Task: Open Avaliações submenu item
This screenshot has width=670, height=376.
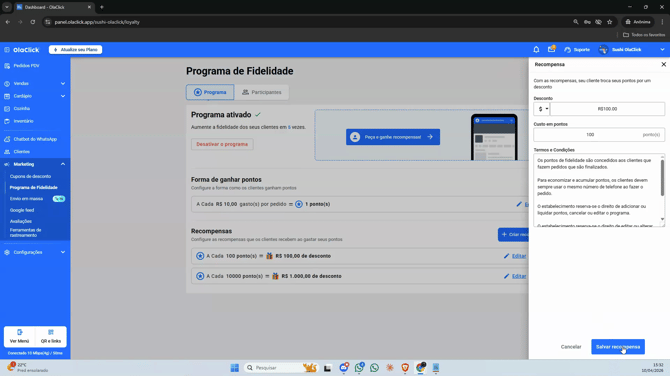Action: click(x=21, y=221)
